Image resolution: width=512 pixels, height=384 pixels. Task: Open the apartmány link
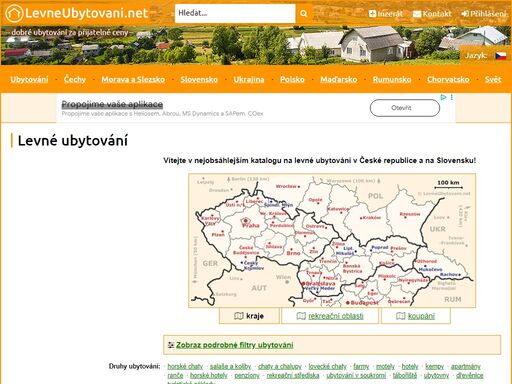click(x=466, y=366)
